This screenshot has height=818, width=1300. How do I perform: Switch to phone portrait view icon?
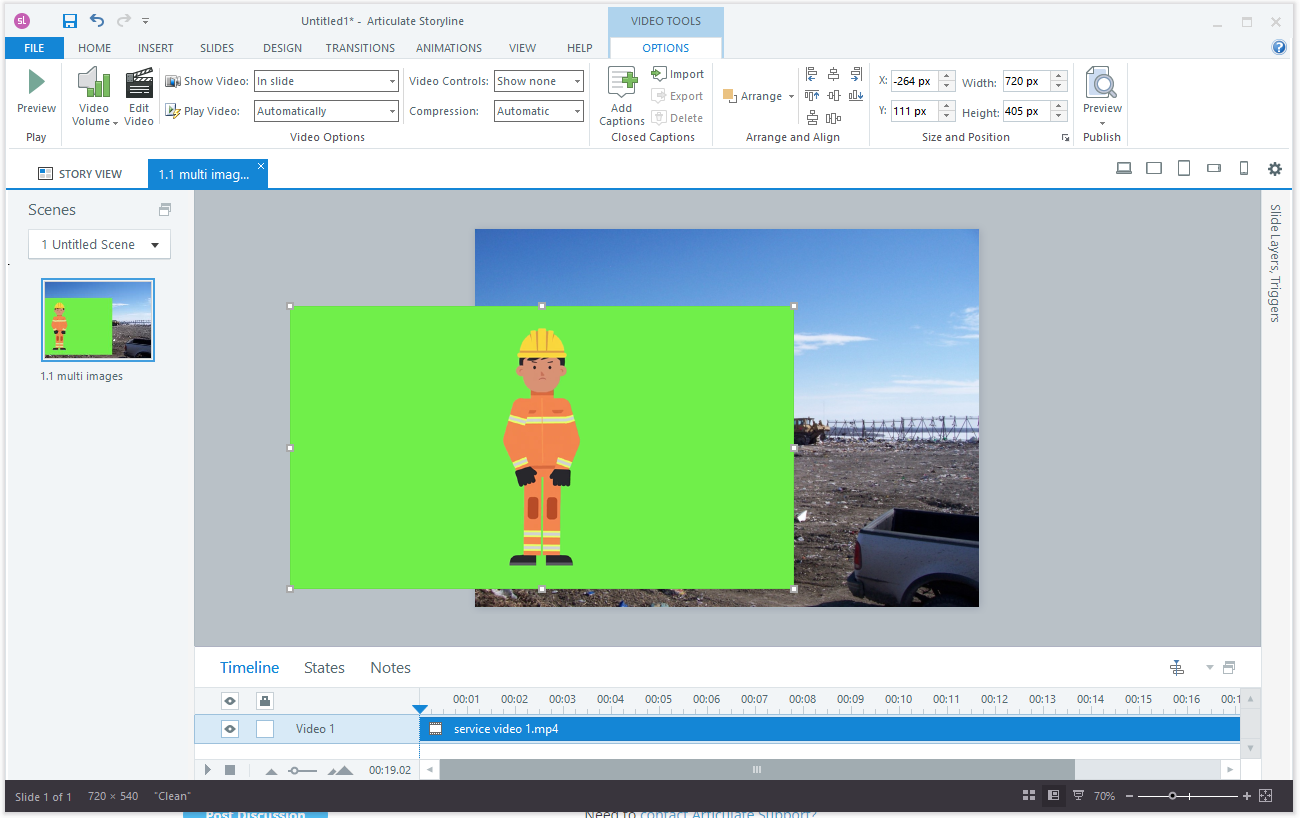click(1244, 169)
